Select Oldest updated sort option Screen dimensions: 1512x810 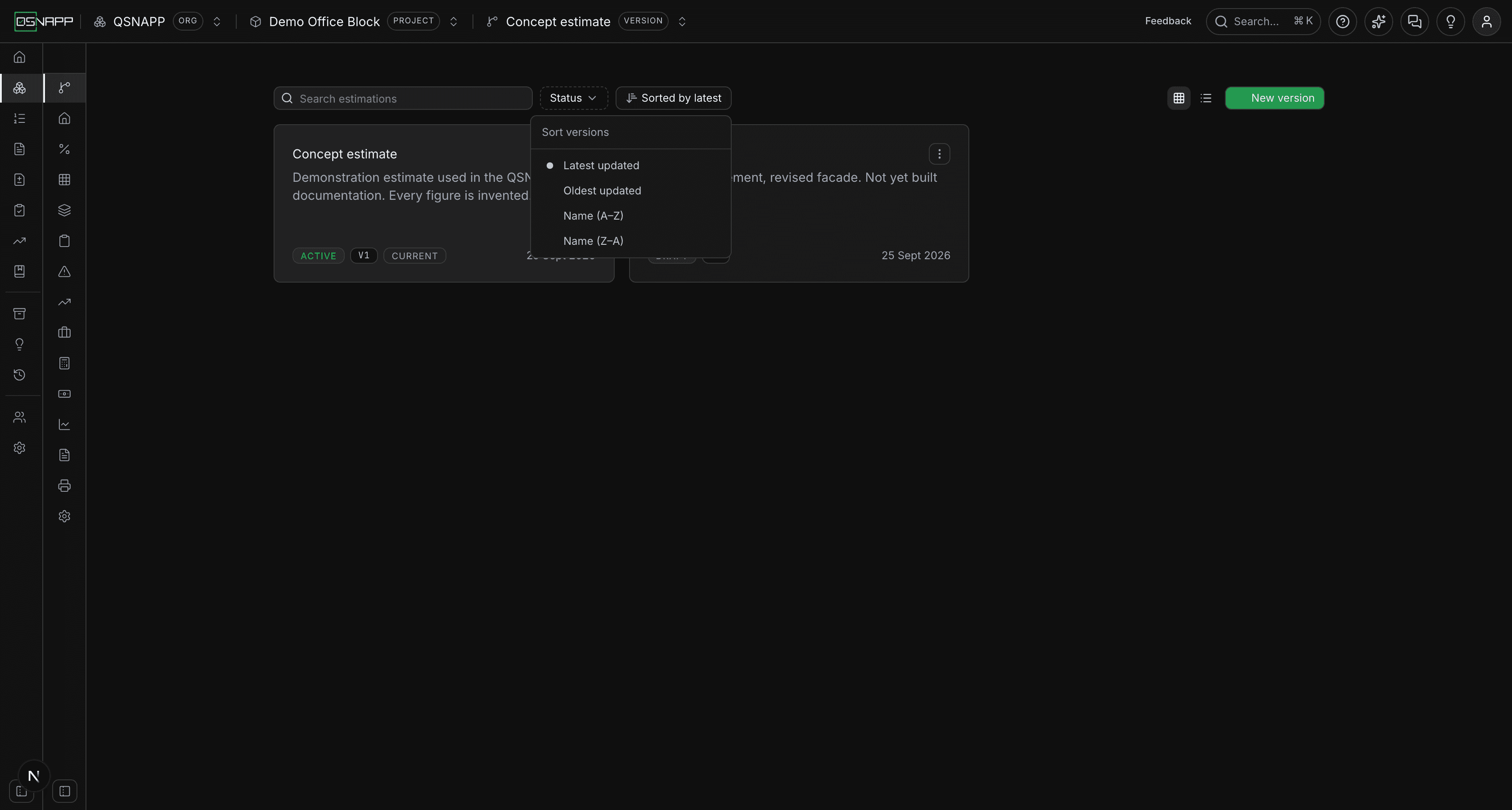coord(630,191)
